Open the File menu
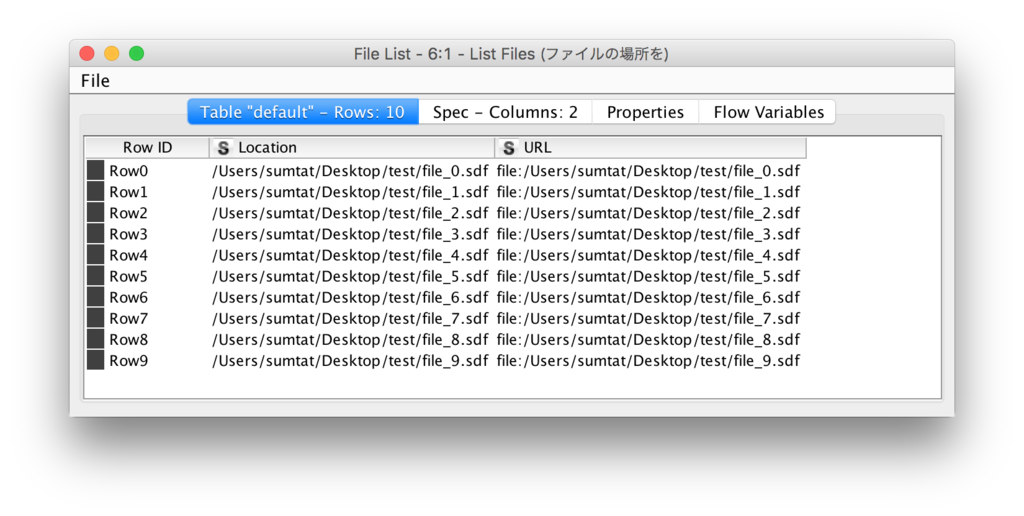This screenshot has width=1024, height=516. (95, 81)
